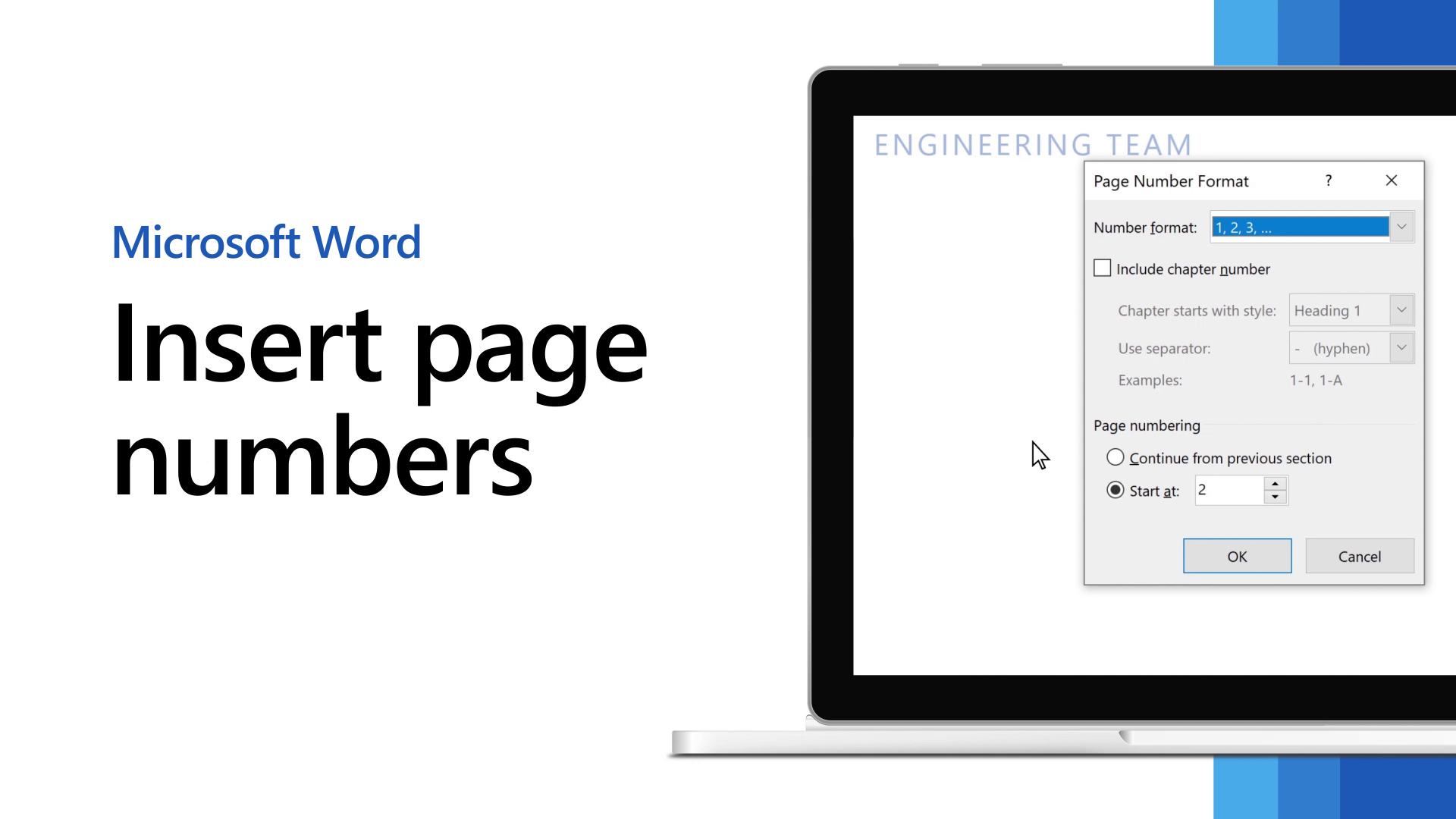Click the Page numbering section label
1456x819 pixels.
click(1147, 425)
